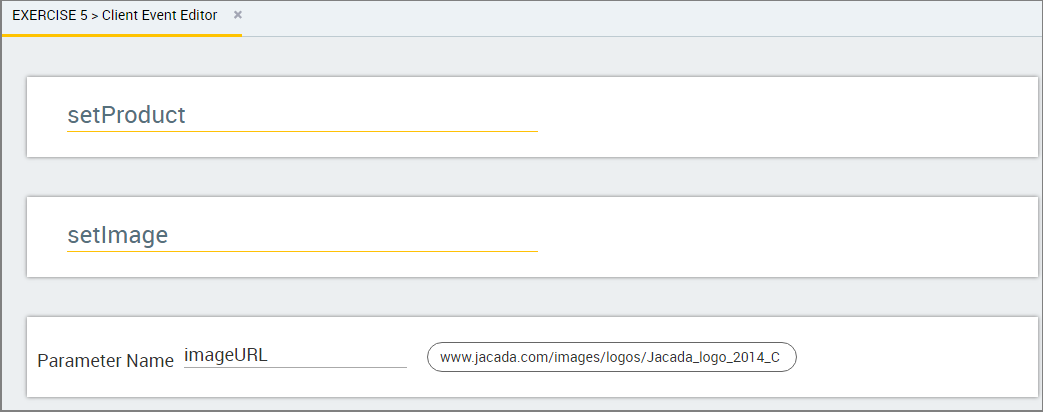
Task: Close the Client Event Editor tab
Action: pos(237,15)
